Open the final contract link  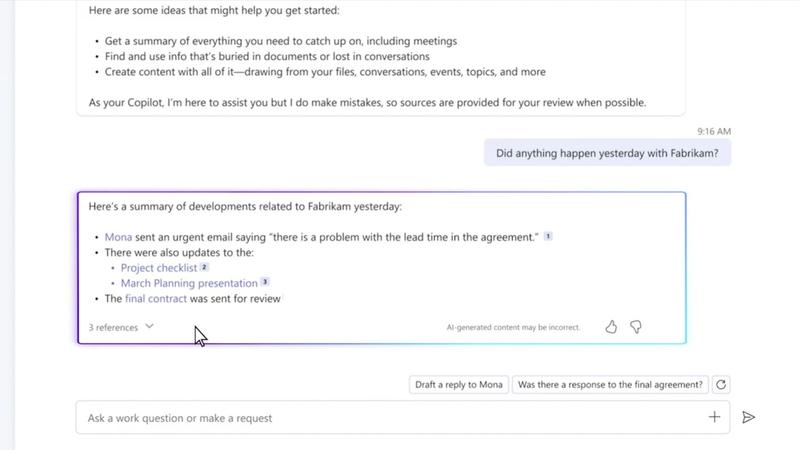click(x=156, y=298)
